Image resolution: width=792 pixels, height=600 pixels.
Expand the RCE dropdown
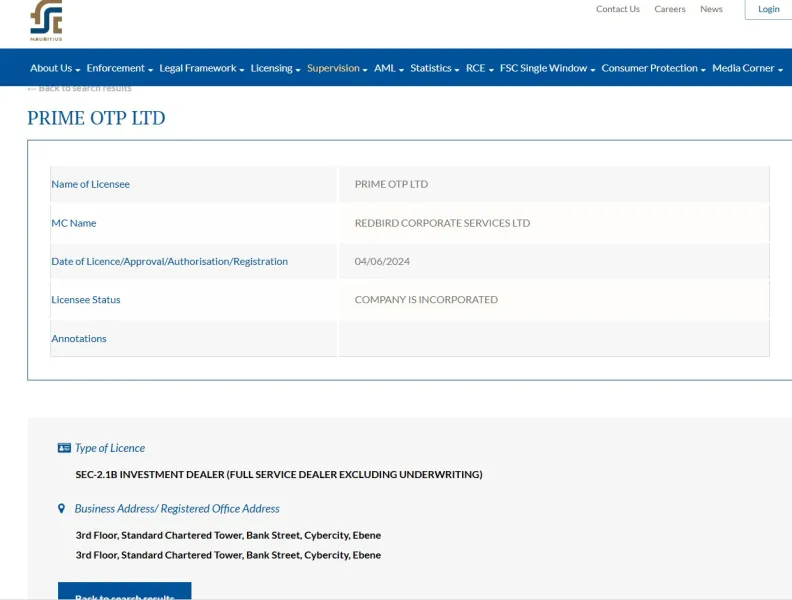click(x=479, y=68)
